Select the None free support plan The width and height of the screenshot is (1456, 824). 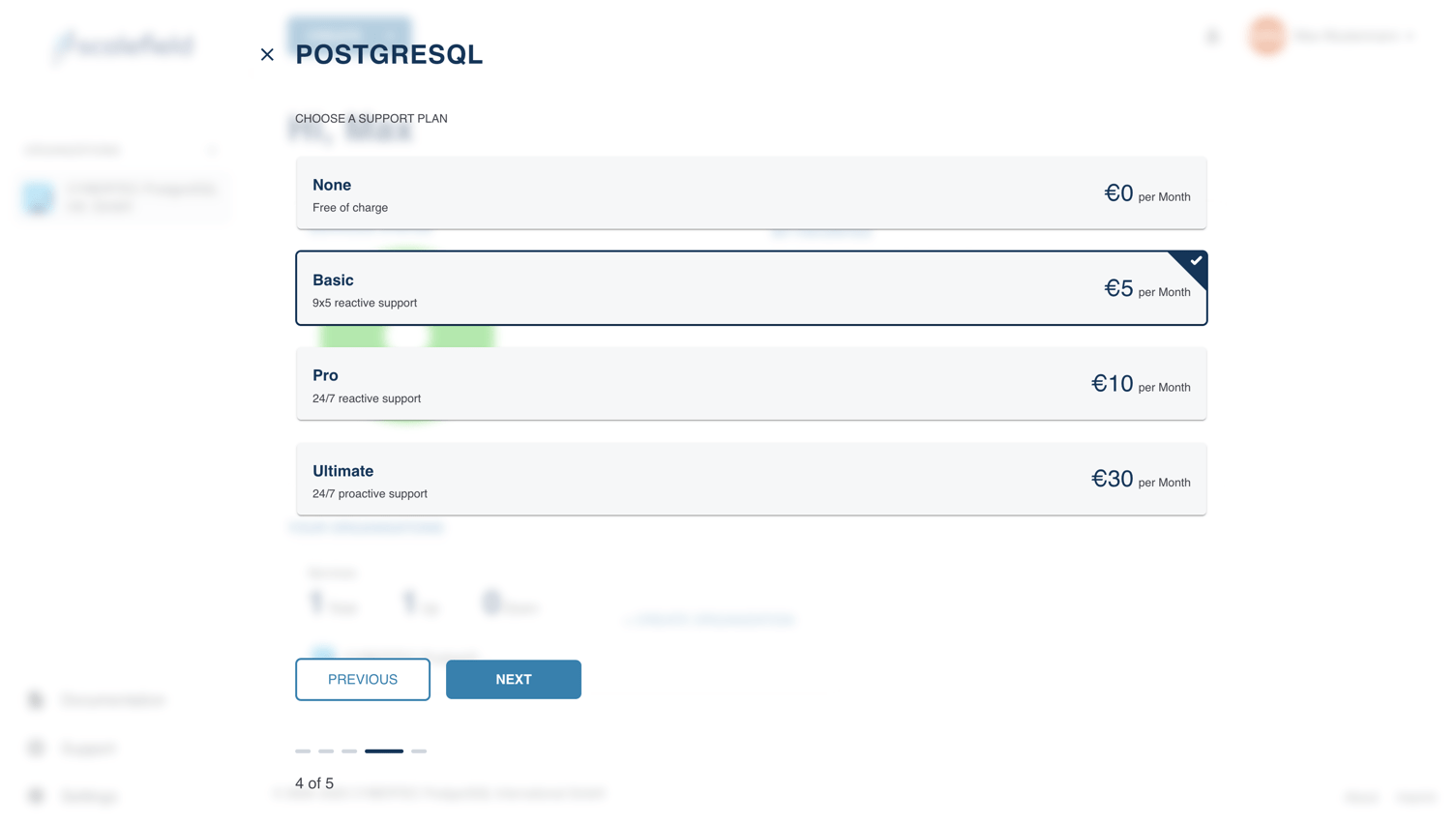pos(751,193)
